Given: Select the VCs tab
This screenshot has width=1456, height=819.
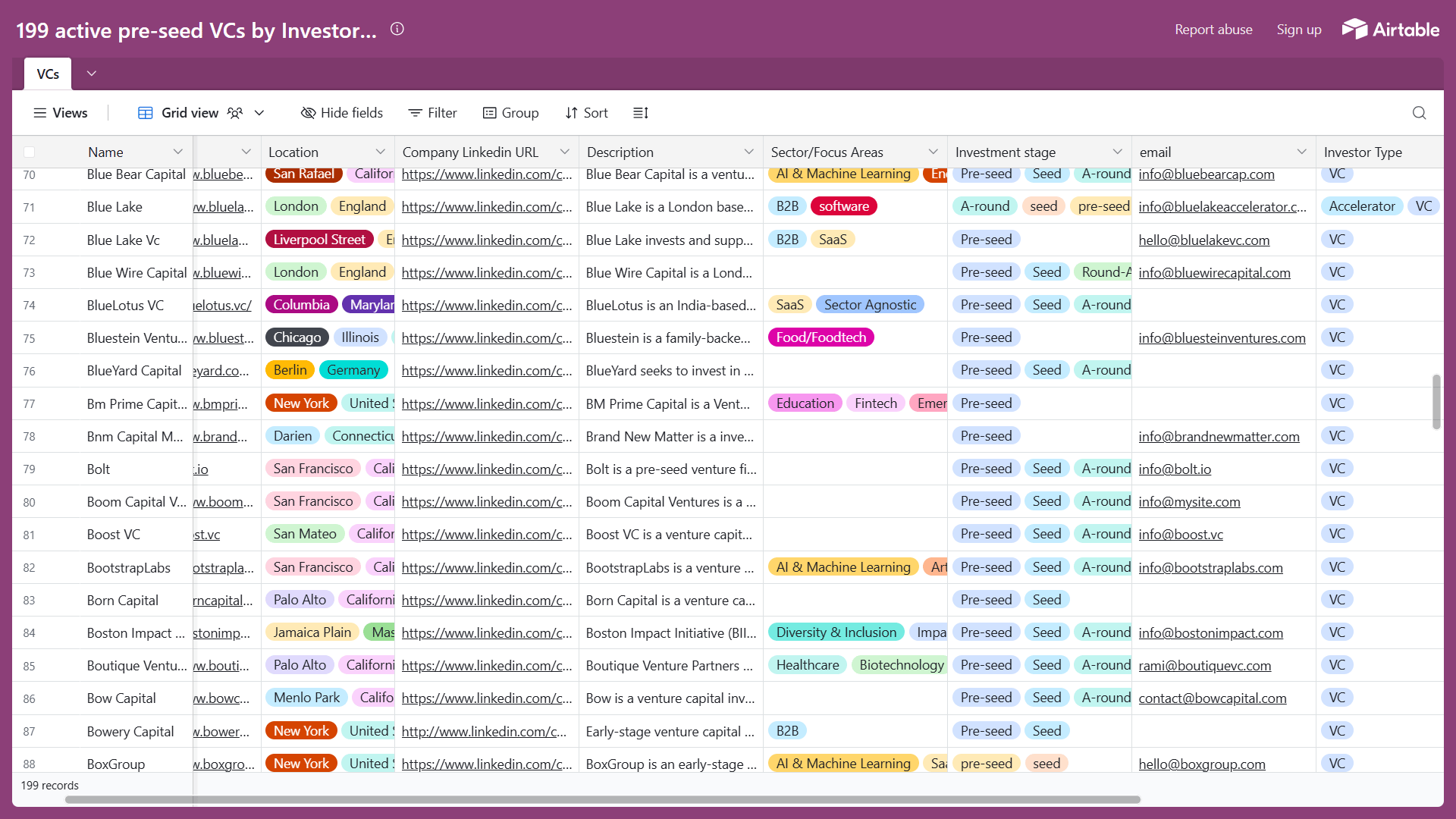Looking at the screenshot, I should point(48,74).
